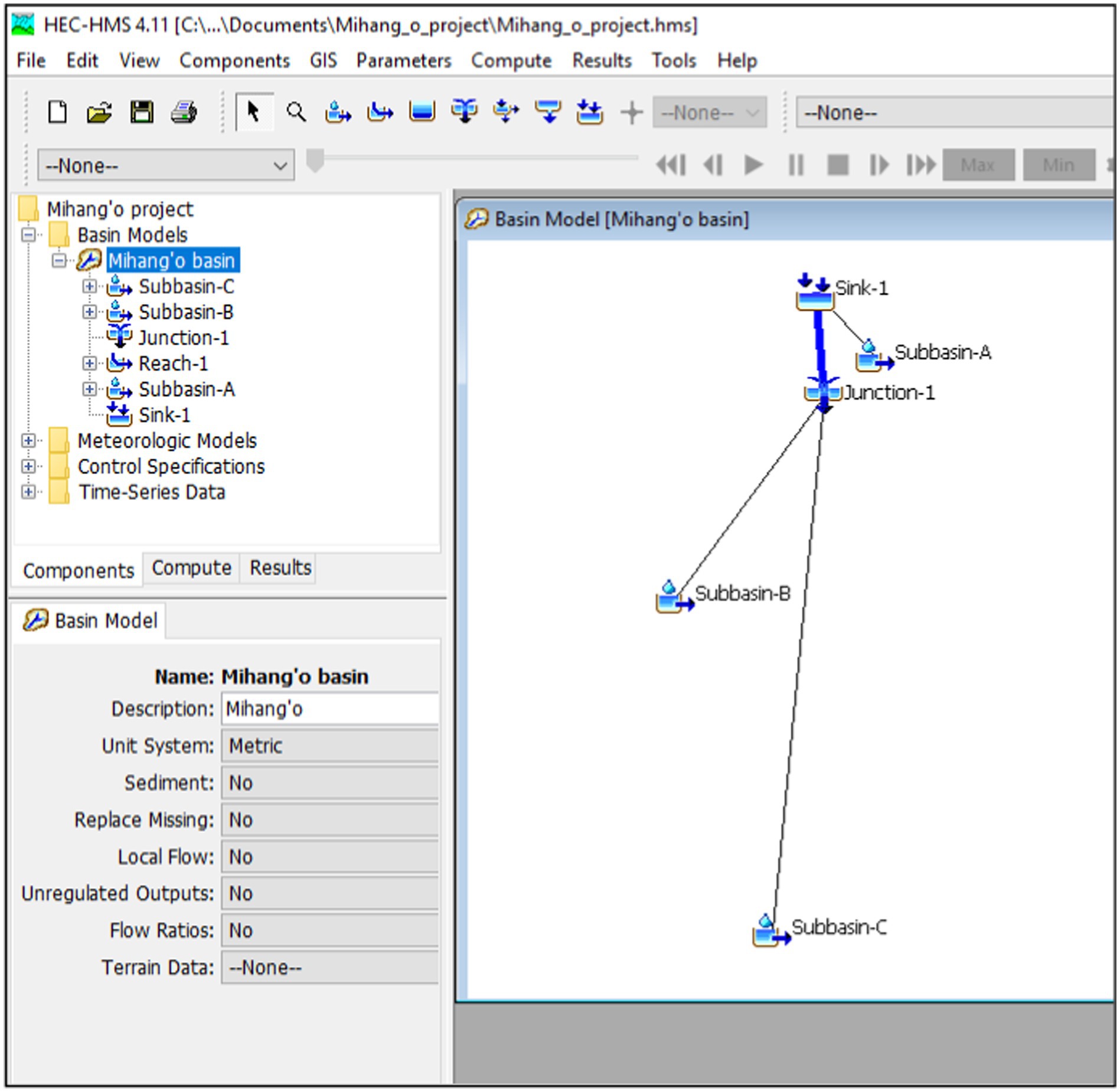Click the stop animation button
Screen dimensions: 1120x1092
(x=838, y=165)
